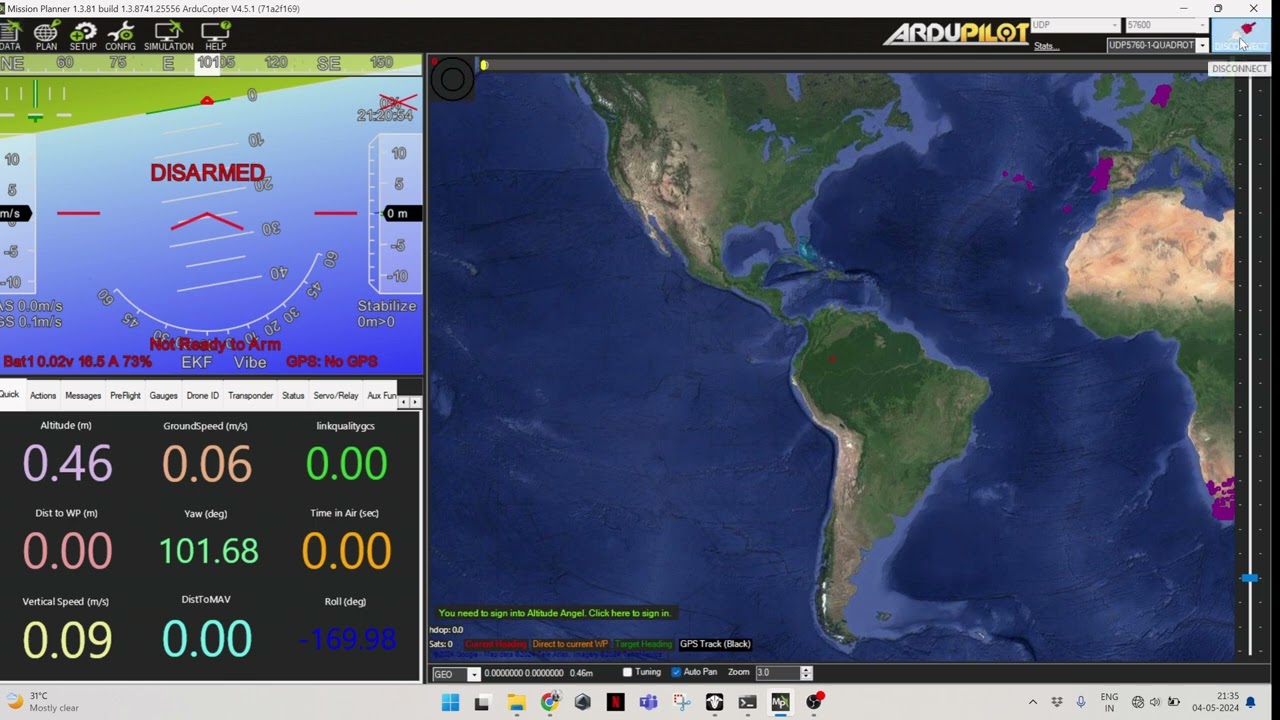This screenshot has width=1280, height=720.
Task: Click the Yaw (deg) 101.68 readout
Action: [x=208, y=551]
